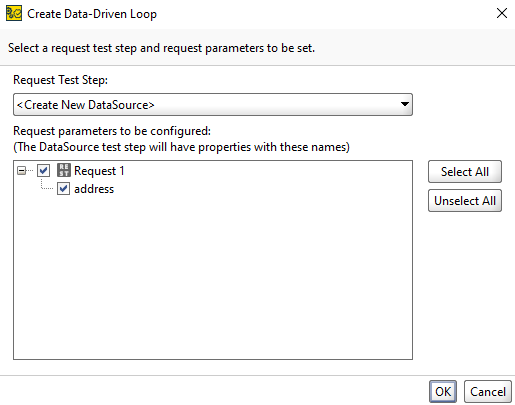Screen dimensions: 515x405
Task: Click 'Request parameters to be configured:' label
Action: 112,131
